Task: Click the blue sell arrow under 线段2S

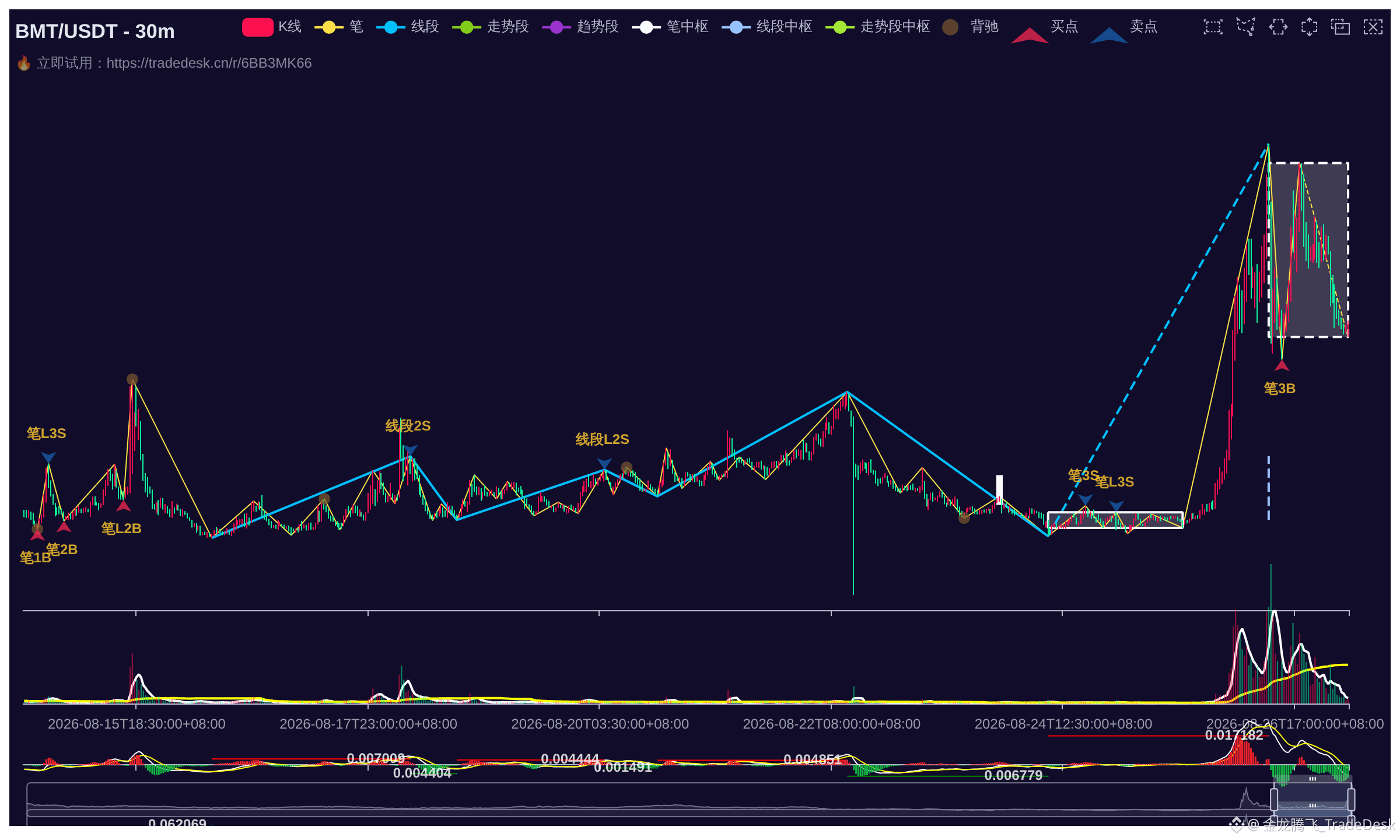Action: click(411, 450)
